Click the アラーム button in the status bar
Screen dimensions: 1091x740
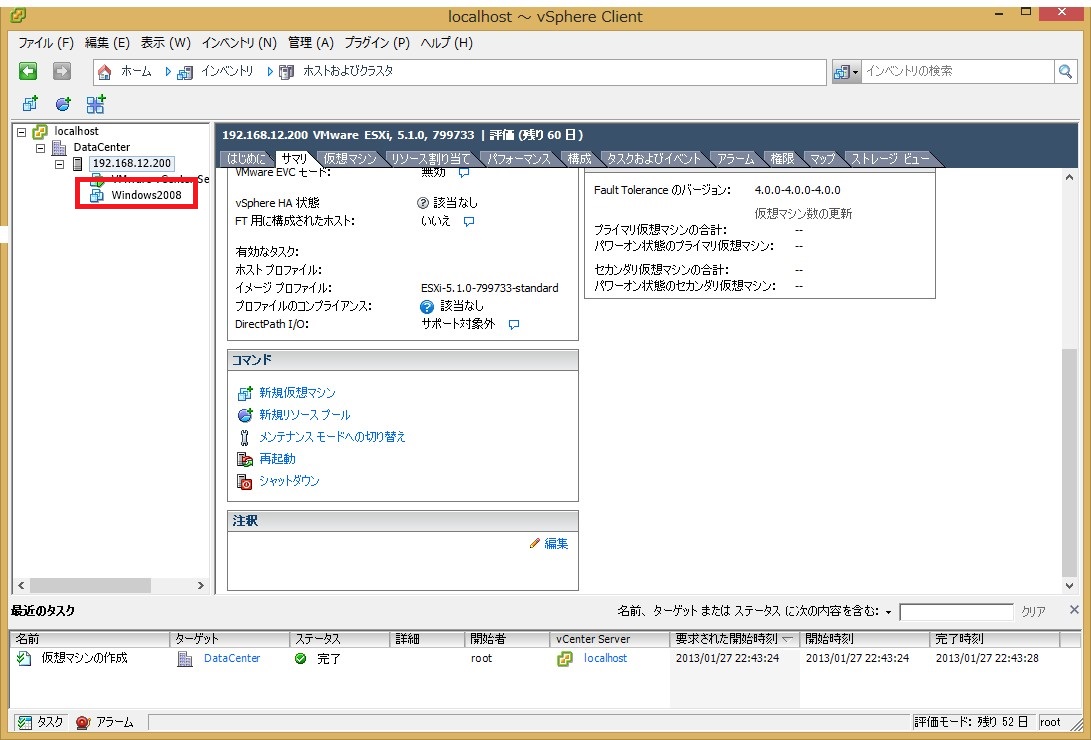click(104, 722)
